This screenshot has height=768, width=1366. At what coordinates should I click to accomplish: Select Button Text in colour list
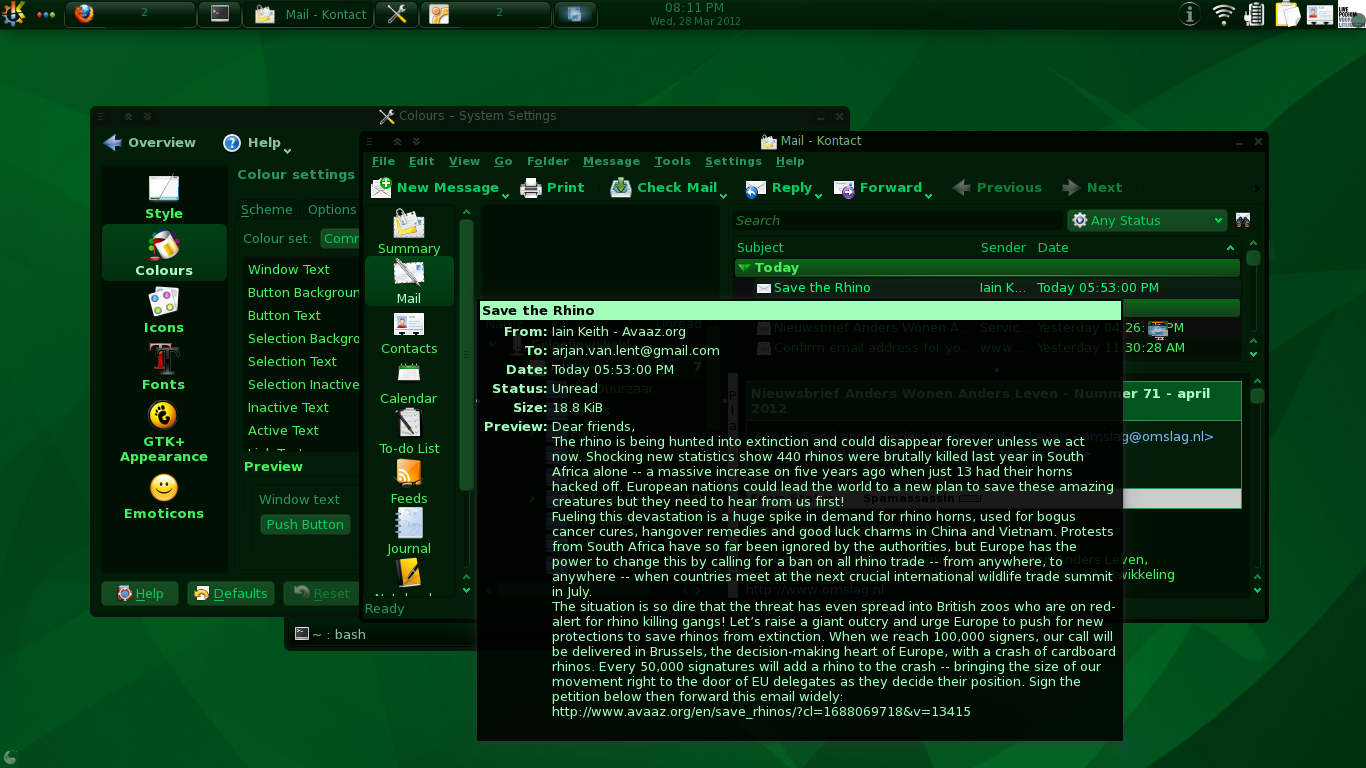coord(284,315)
